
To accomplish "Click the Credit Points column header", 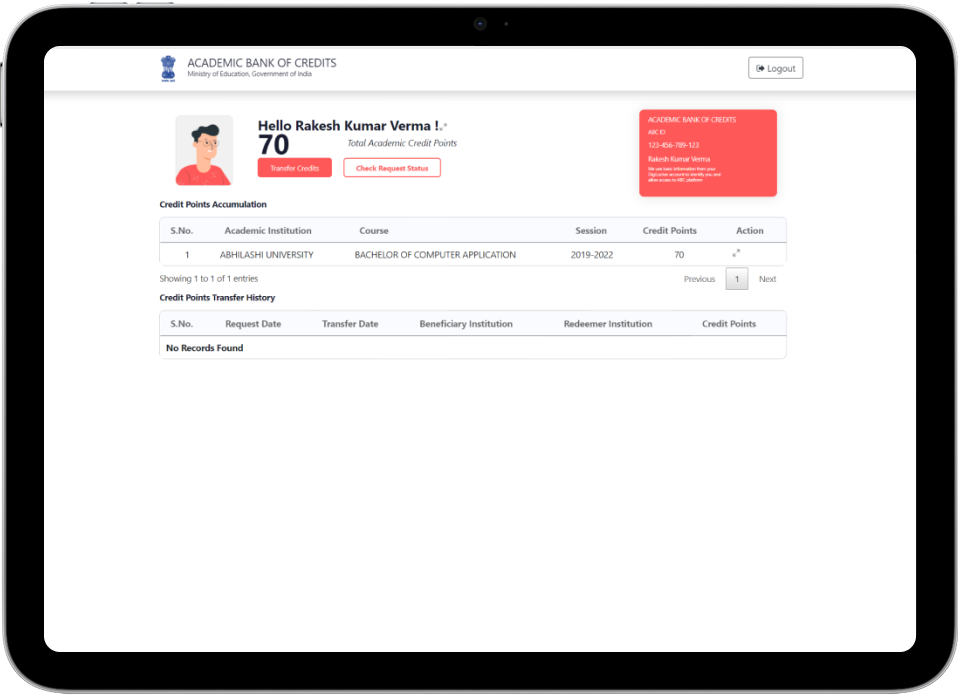I will click(x=669, y=230).
